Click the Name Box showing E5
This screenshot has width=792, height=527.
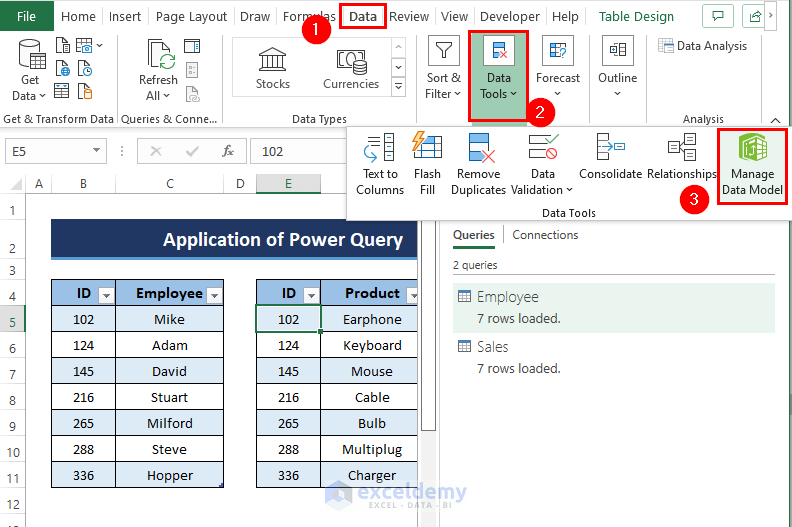click(48, 151)
